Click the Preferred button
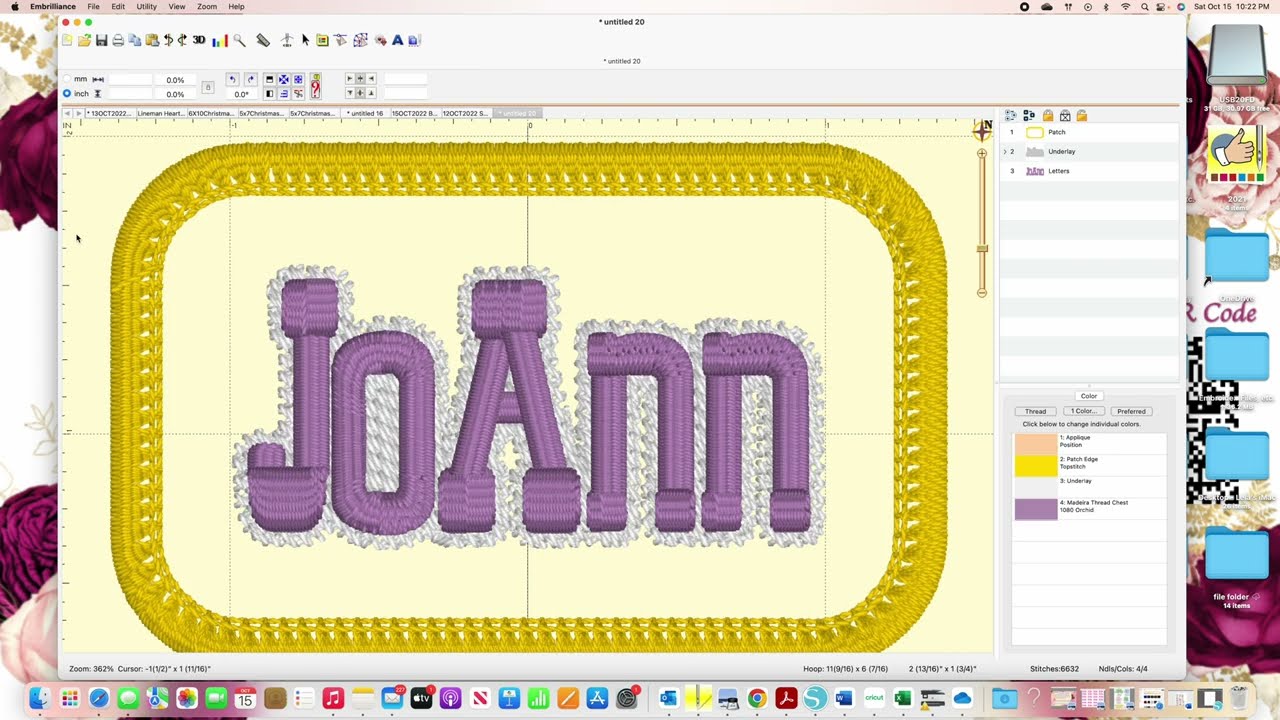The height and width of the screenshot is (720, 1280). coord(1131,411)
